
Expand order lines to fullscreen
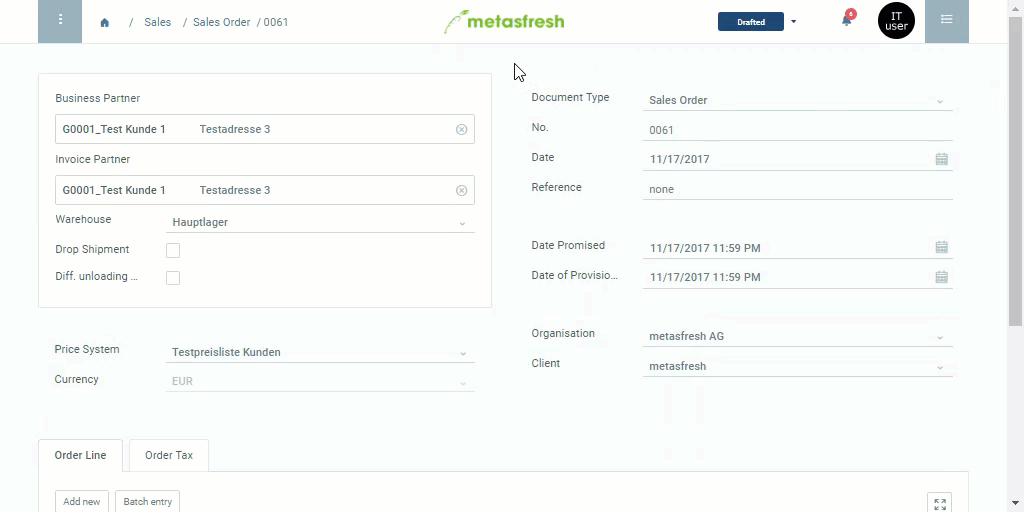pos(940,503)
